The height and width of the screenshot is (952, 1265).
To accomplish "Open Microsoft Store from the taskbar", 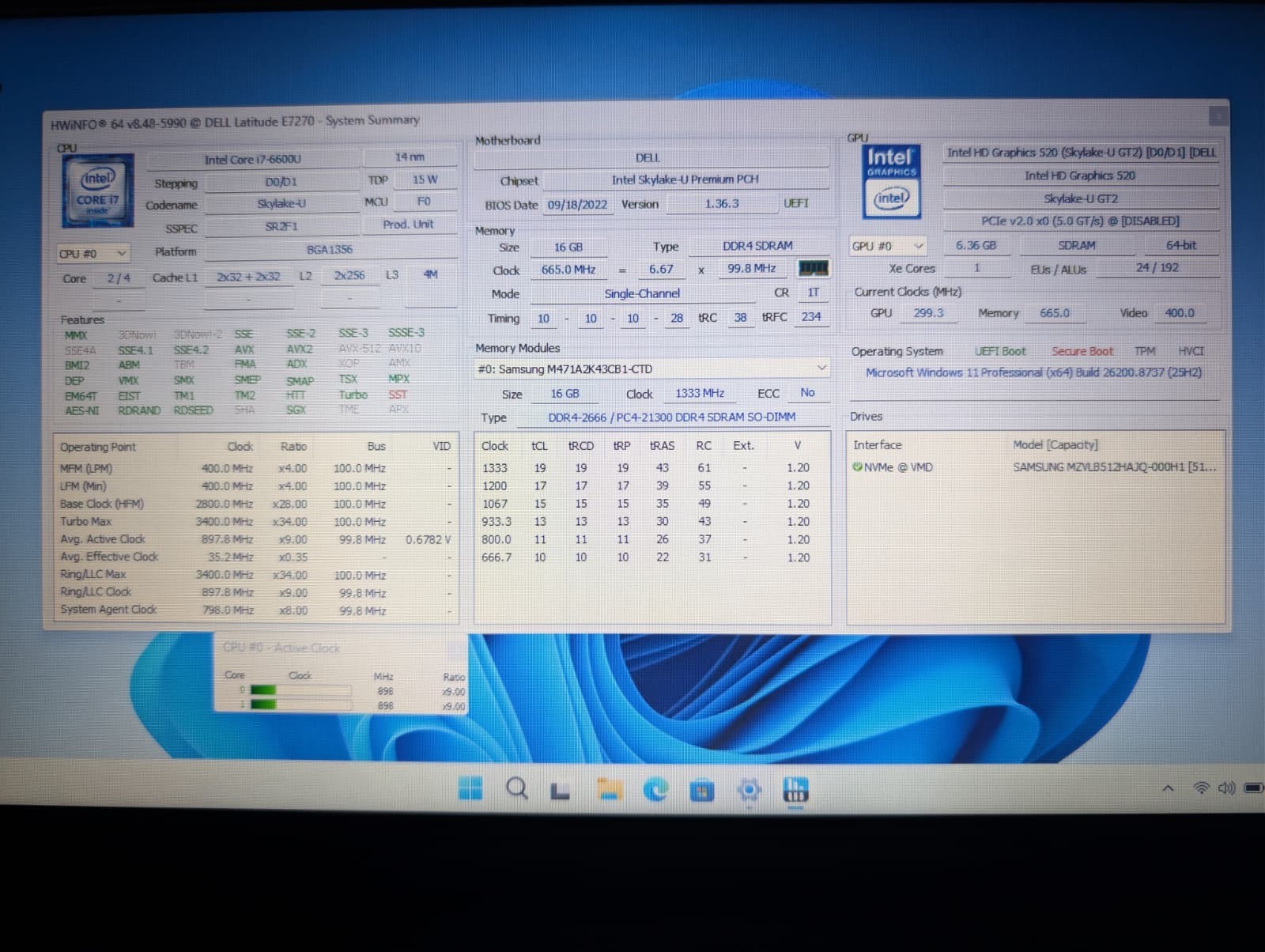I will 701,790.
